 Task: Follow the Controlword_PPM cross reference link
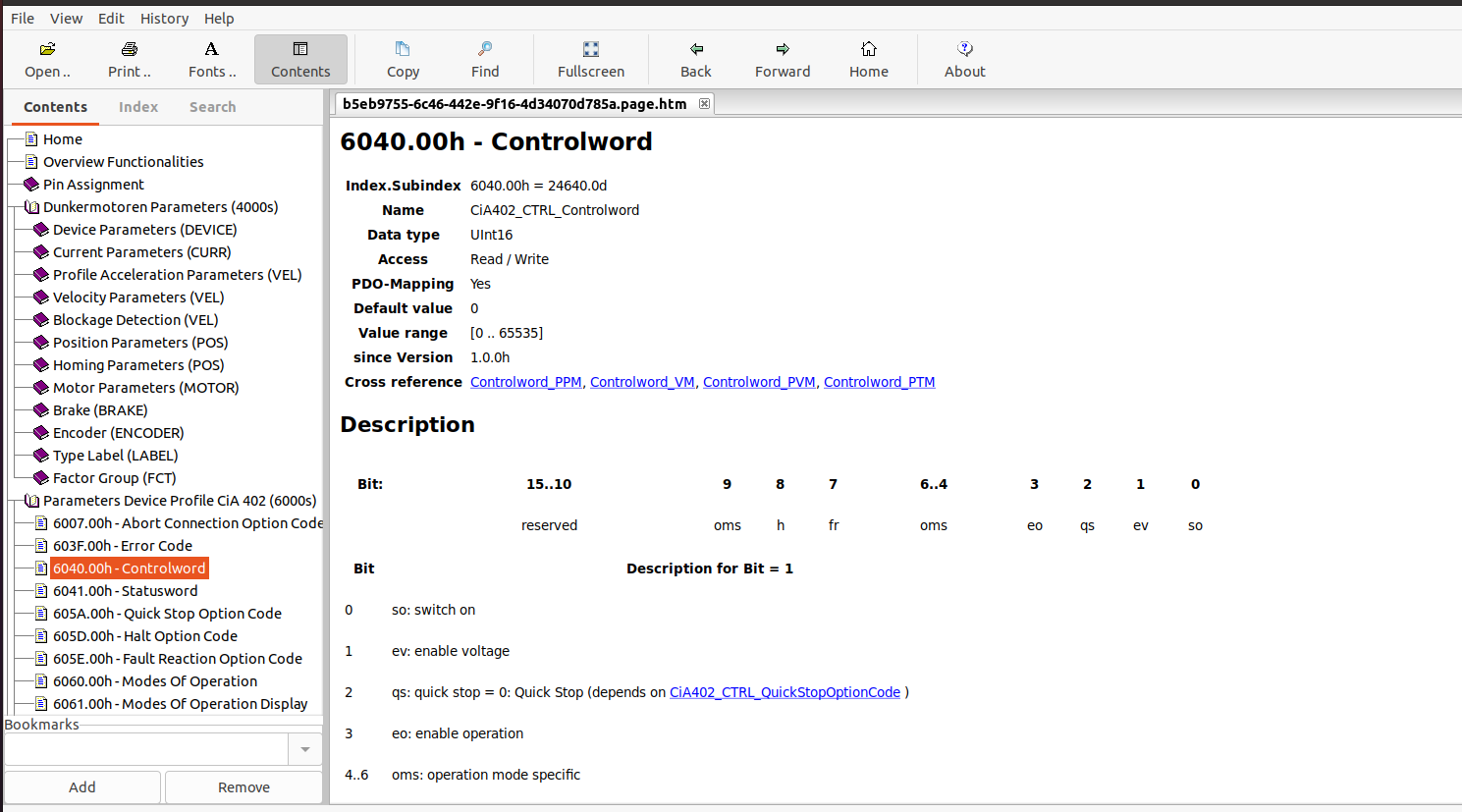click(x=525, y=382)
